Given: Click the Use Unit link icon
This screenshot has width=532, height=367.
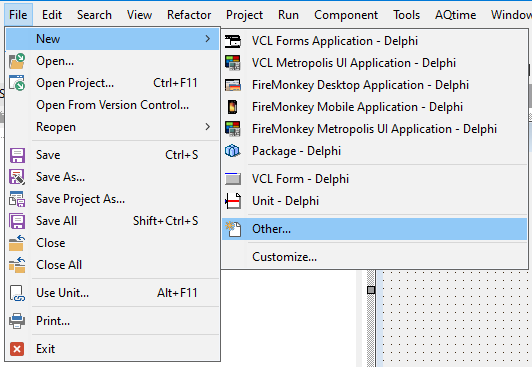Looking at the screenshot, I should pyautogui.click(x=17, y=293).
